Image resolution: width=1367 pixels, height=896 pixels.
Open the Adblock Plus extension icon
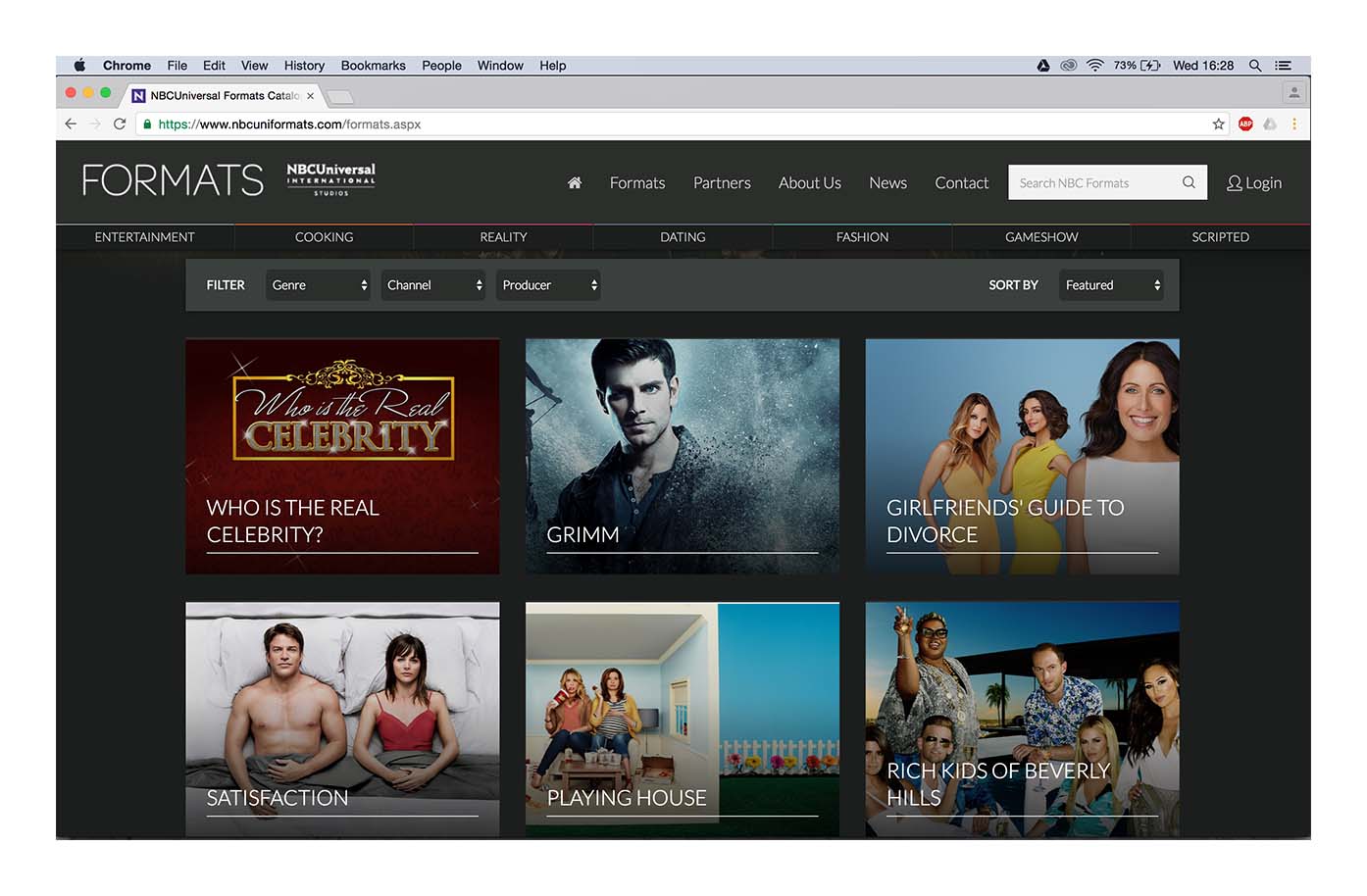click(x=1245, y=124)
